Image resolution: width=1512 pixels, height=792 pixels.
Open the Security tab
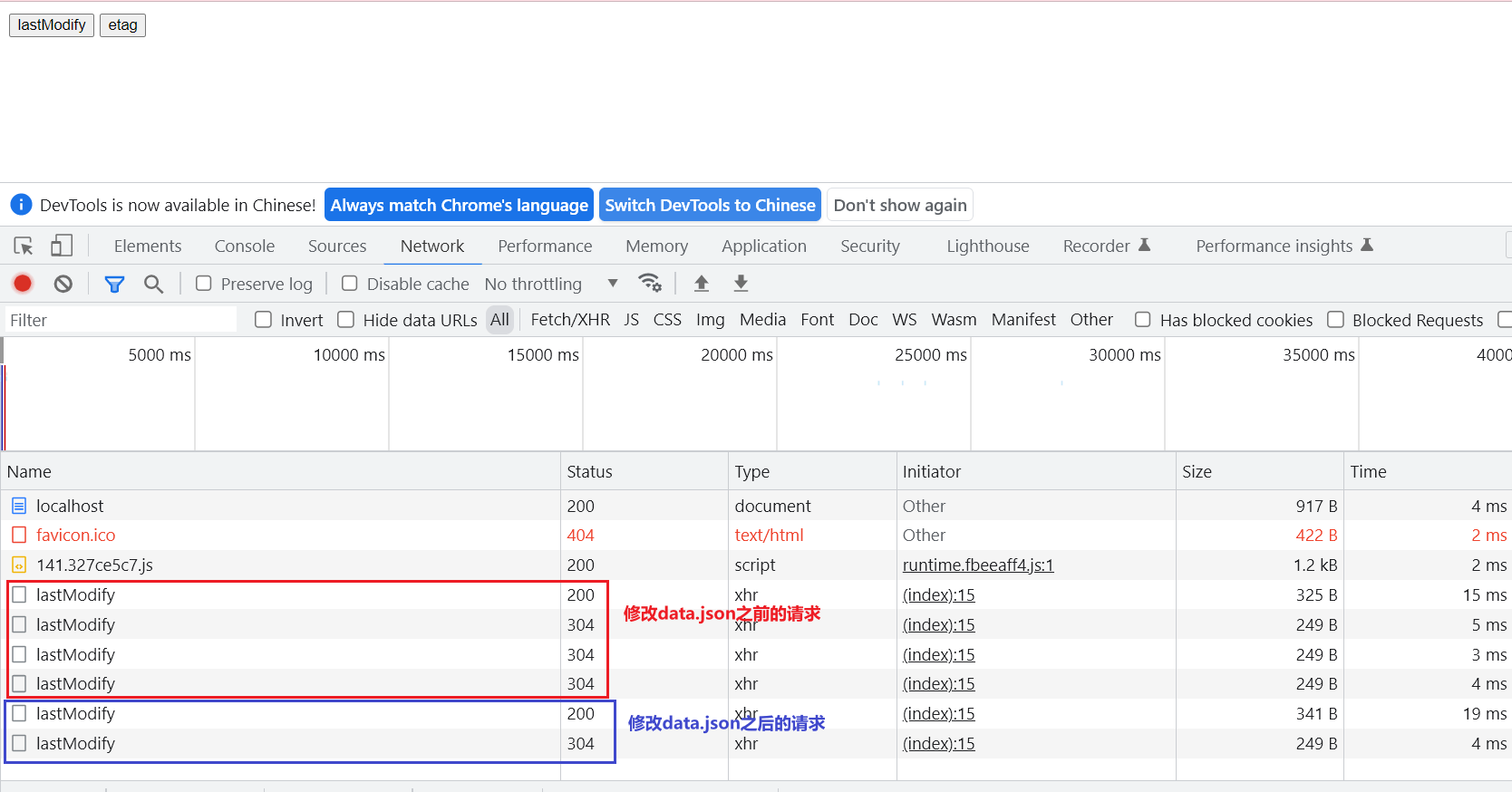pyautogui.click(x=870, y=246)
